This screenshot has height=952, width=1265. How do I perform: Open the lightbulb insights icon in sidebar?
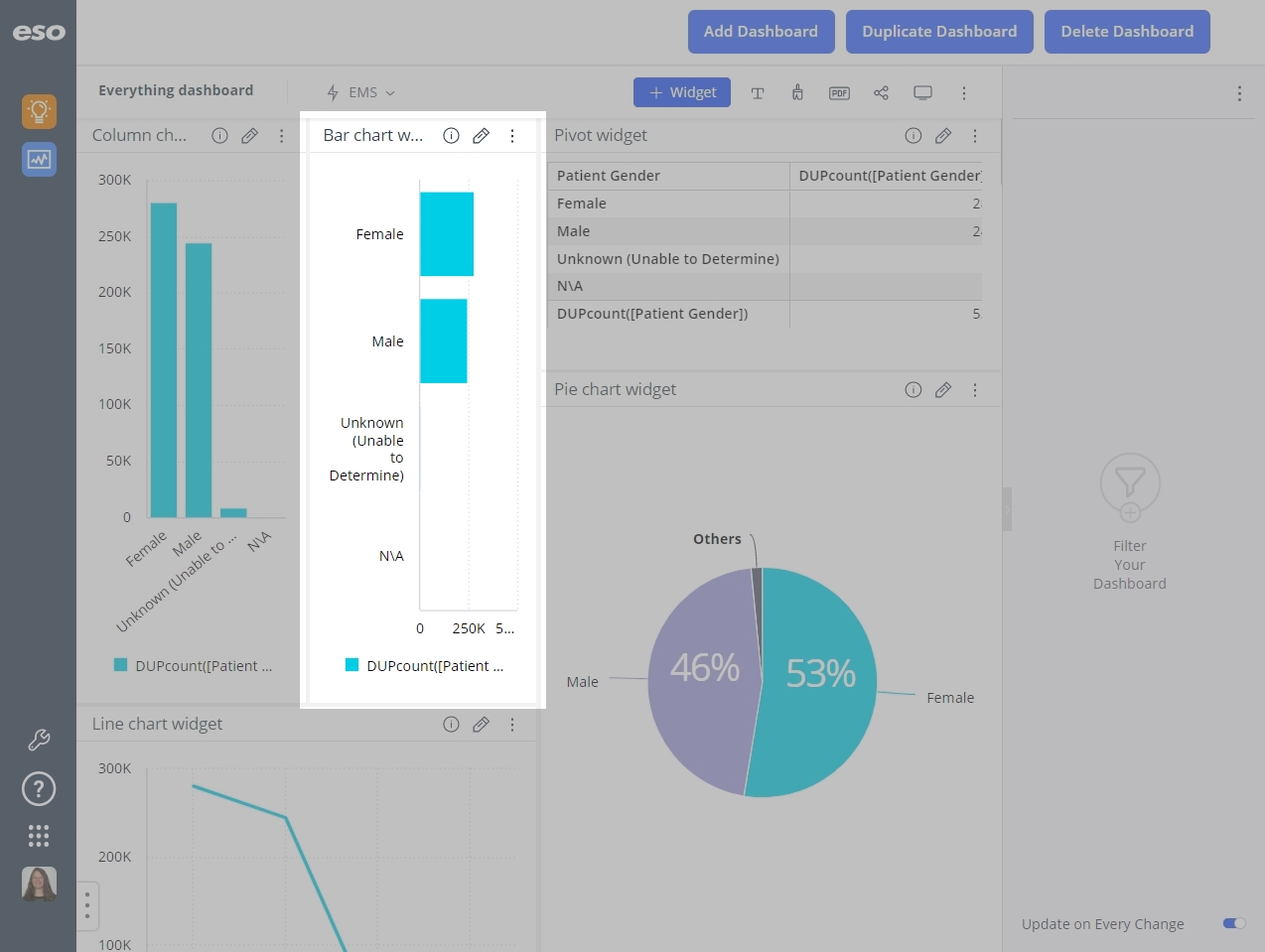[39, 111]
